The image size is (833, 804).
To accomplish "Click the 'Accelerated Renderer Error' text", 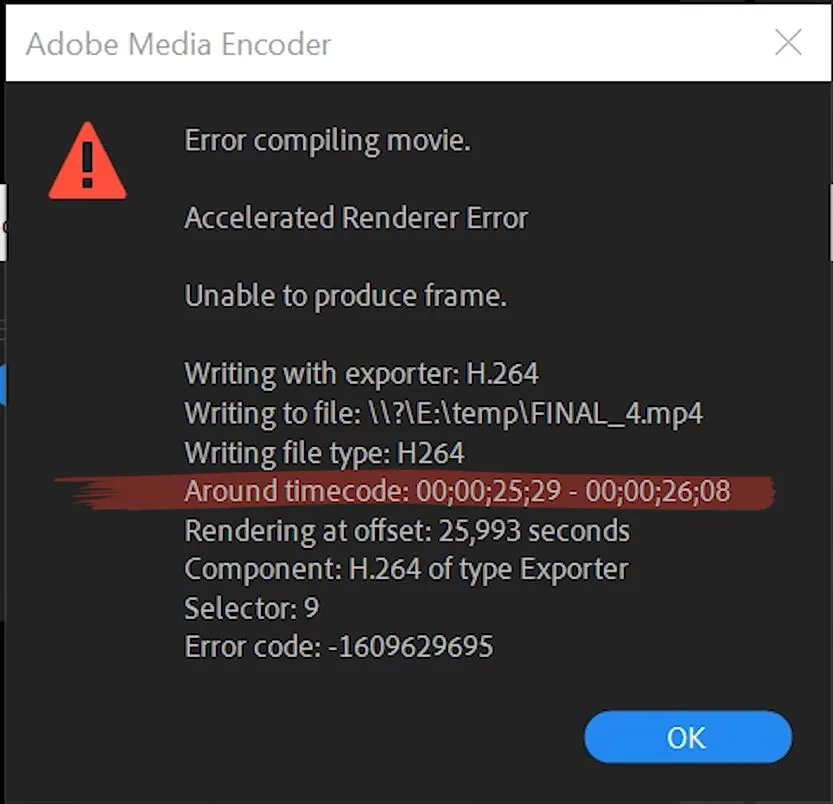I will (356, 218).
